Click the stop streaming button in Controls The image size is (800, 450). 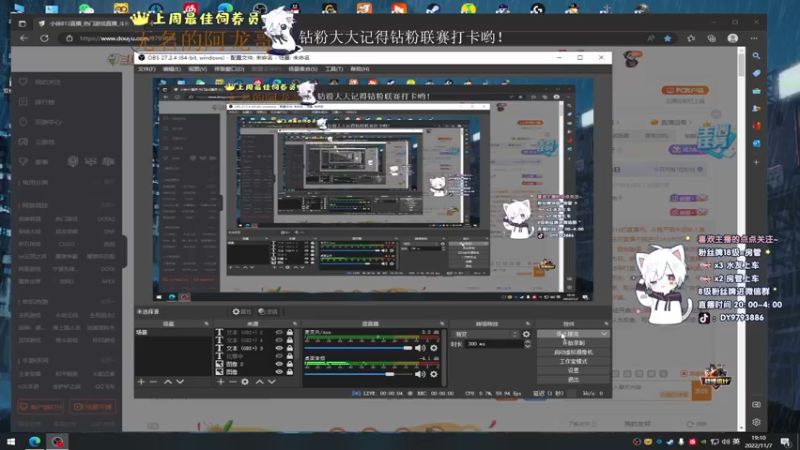point(573,334)
